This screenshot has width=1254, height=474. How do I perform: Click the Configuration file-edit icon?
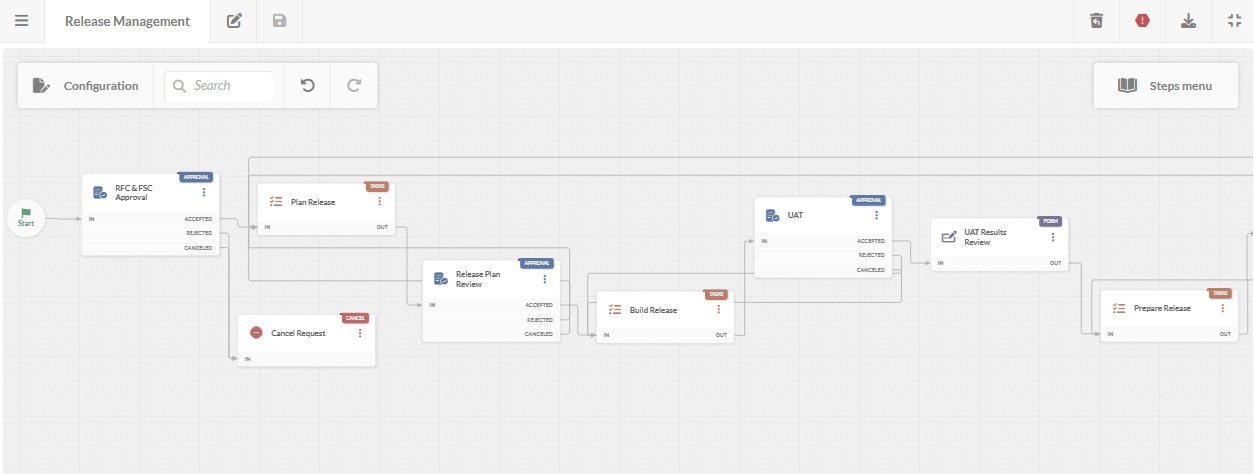[x=42, y=86]
